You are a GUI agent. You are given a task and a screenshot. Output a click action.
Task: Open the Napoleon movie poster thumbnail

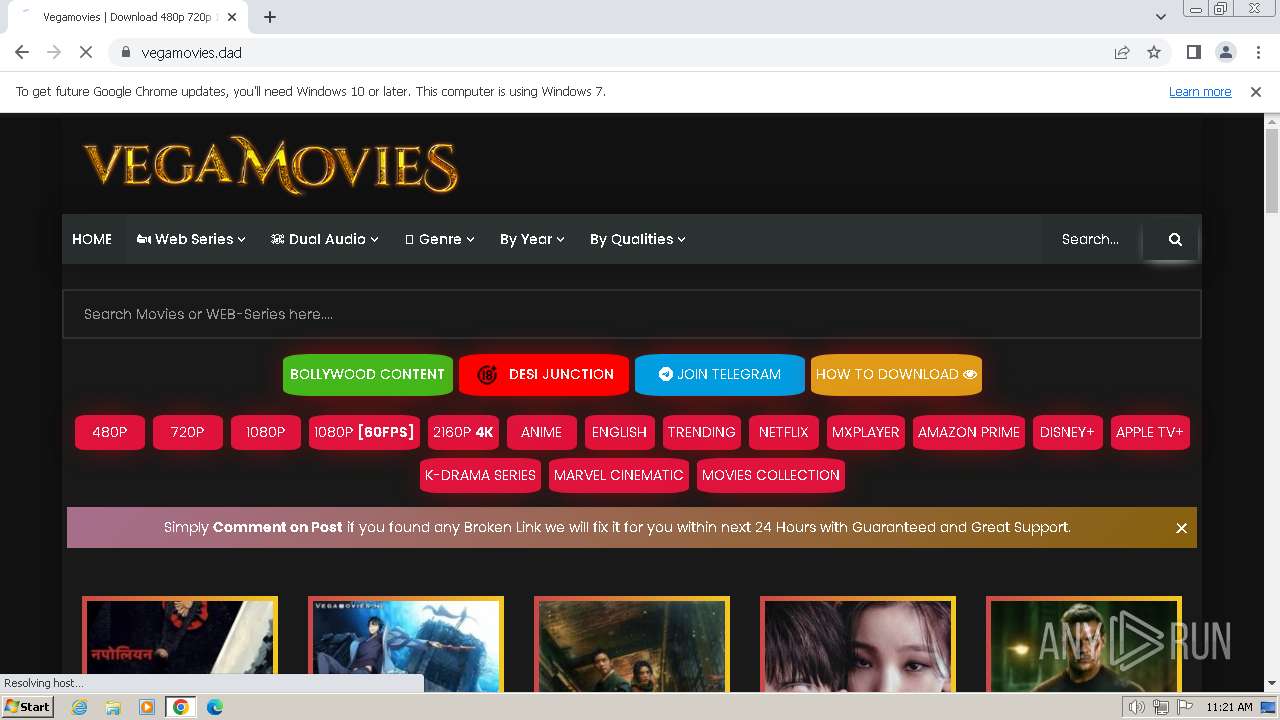180,645
